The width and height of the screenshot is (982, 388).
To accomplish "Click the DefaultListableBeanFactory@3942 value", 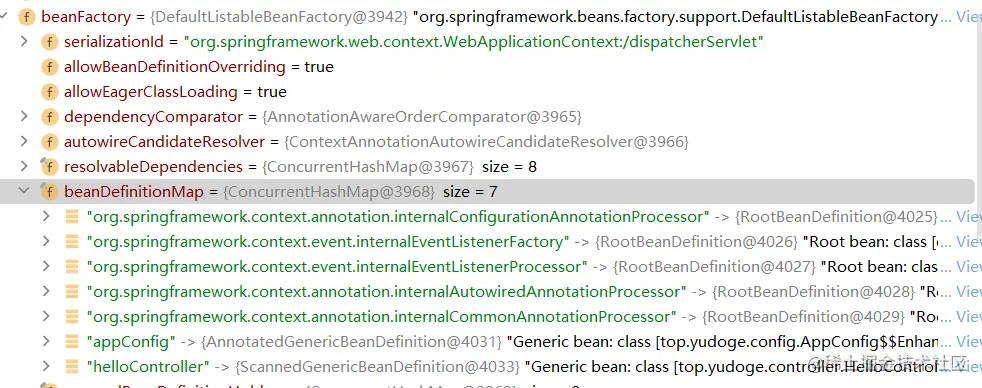I will [279, 17].
